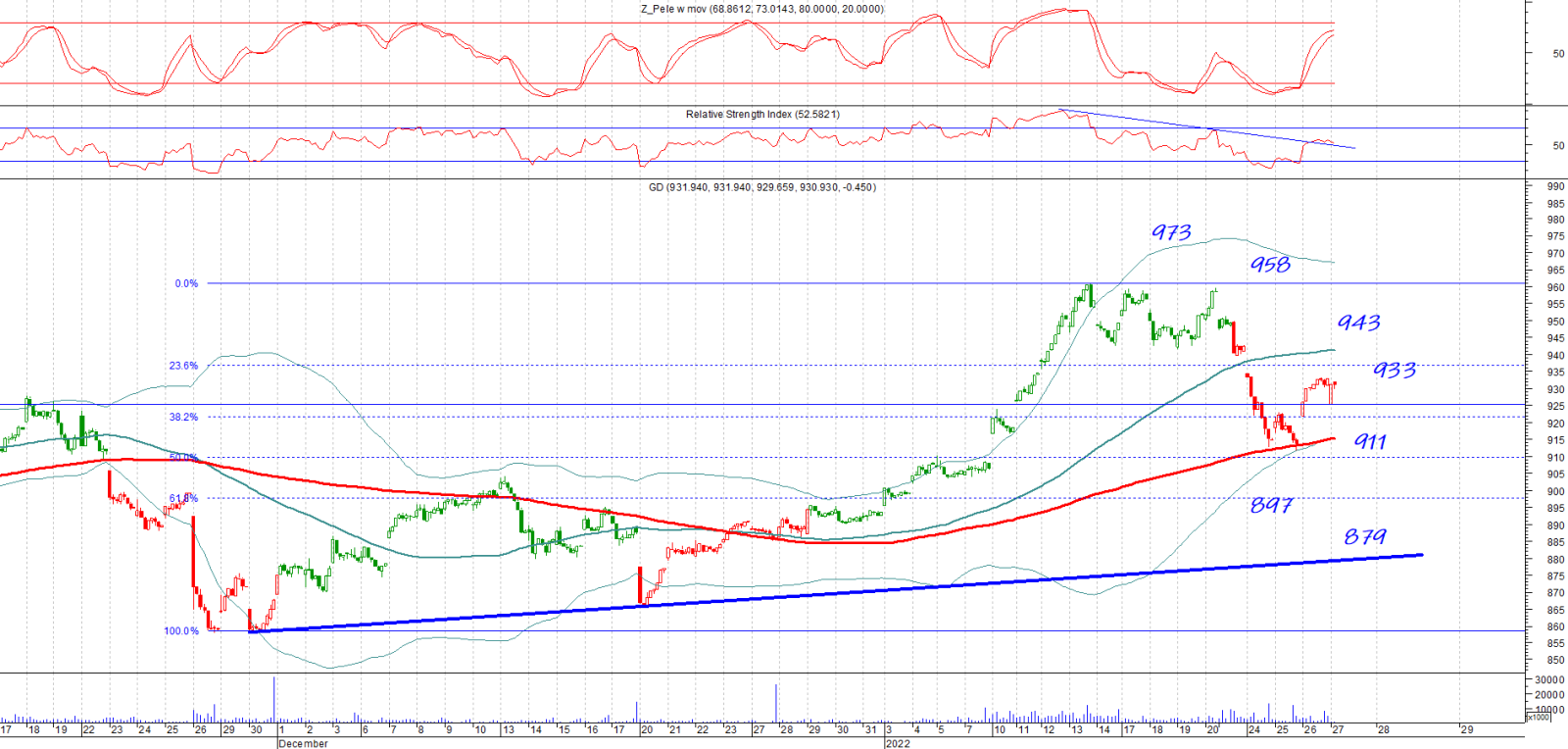The image size is (1568, 749).
Task: Click 990 on the price axis
Action: (x=1555, y=186)
